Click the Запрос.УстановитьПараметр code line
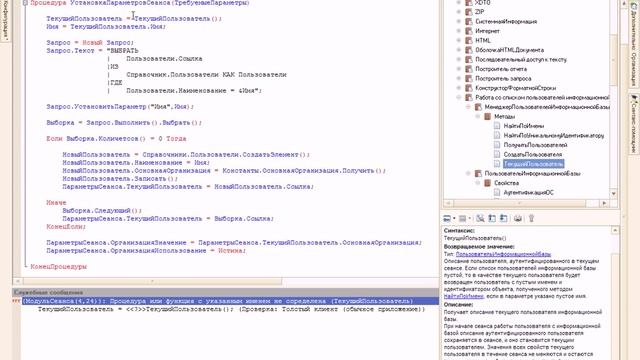640x360 pixels. click(x=120, y=107)
